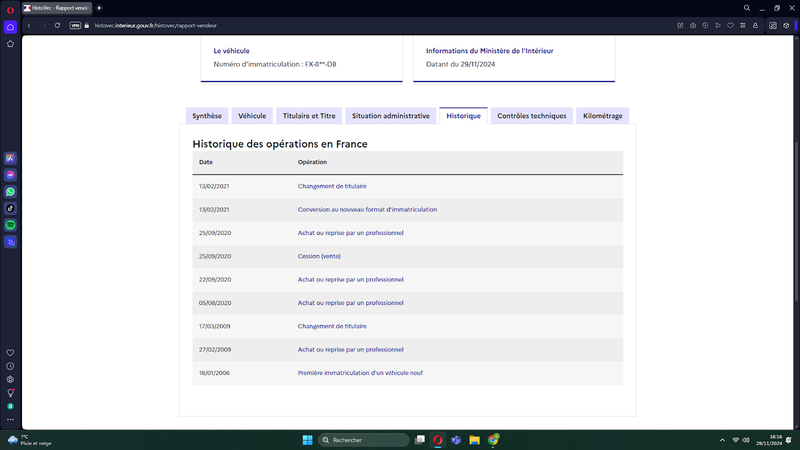Open Messenger in the sidebar
The width and height of the screenshot is (800, 450).
pos(10,175)
